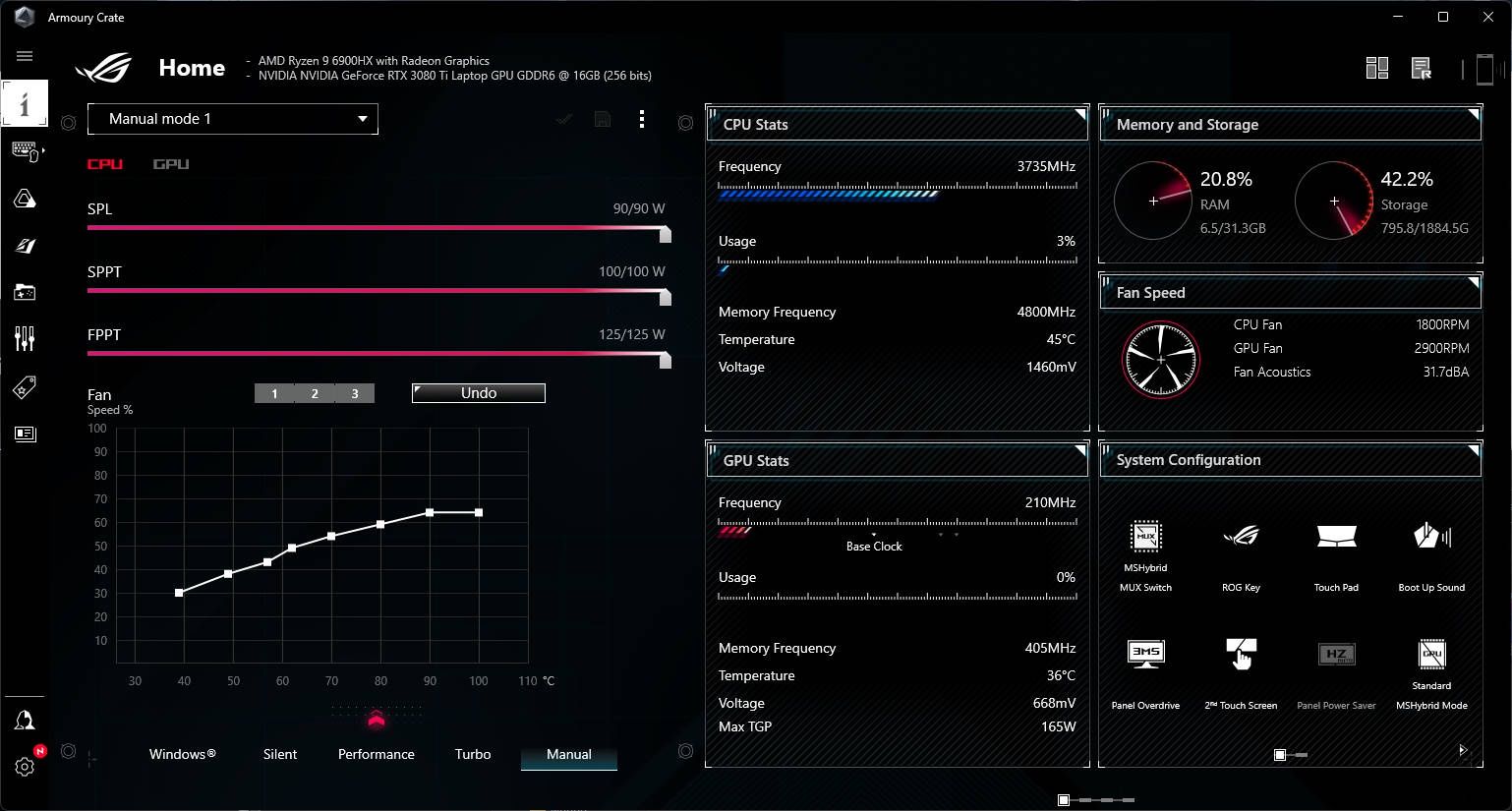Viewport: 1512px width, 811px height.
Task: Click the dashboard layout icon in header
Action: pos(1377,68)
